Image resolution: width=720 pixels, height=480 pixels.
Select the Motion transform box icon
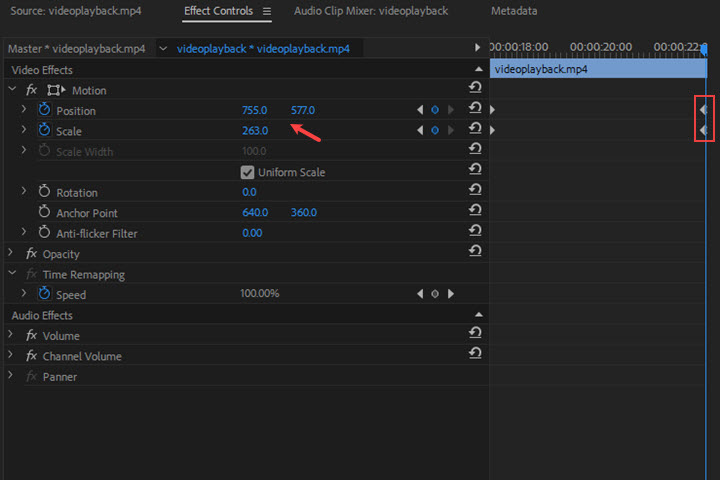(x=56, y=90)
